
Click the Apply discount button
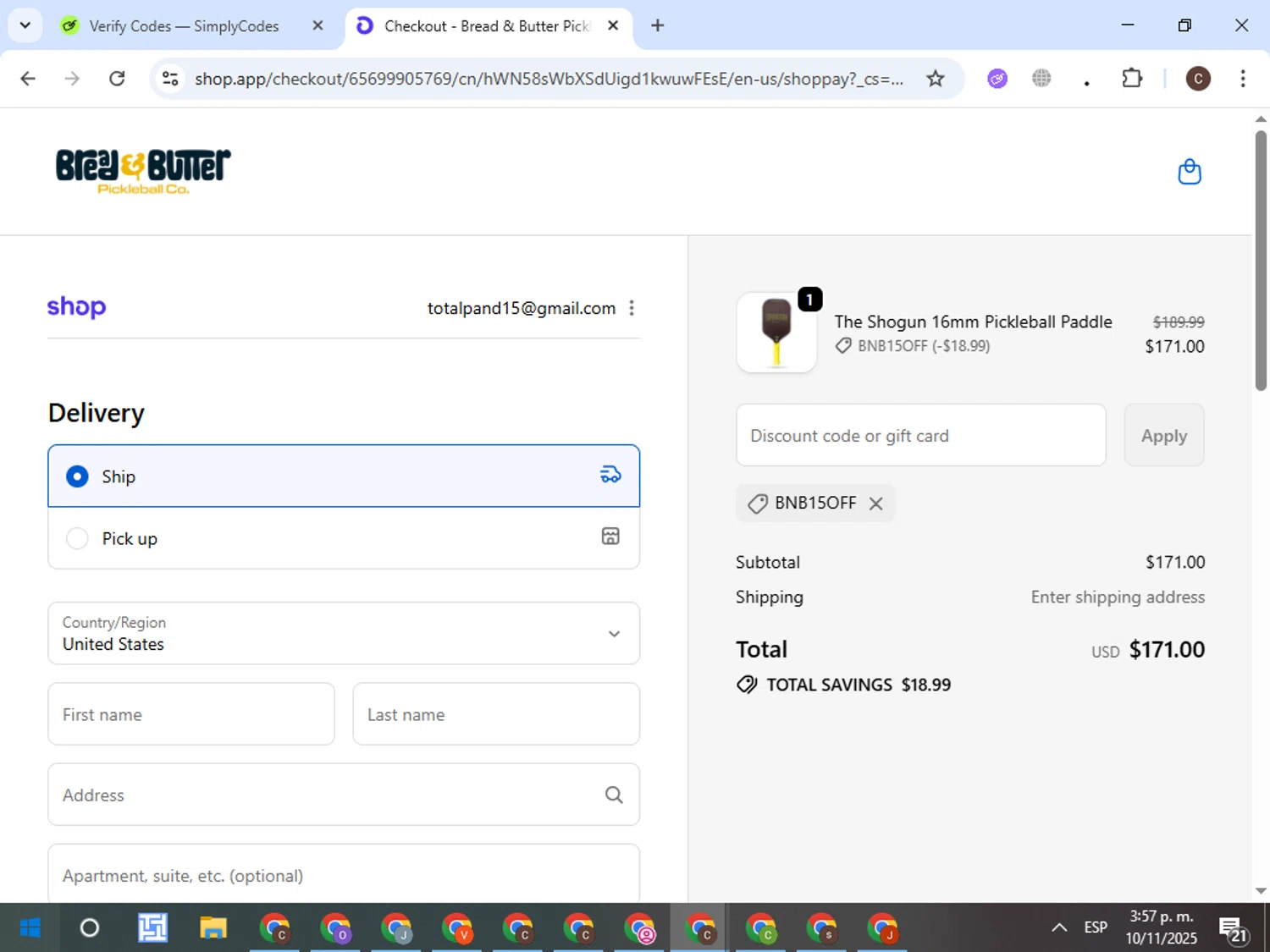tap(1164, 435)
